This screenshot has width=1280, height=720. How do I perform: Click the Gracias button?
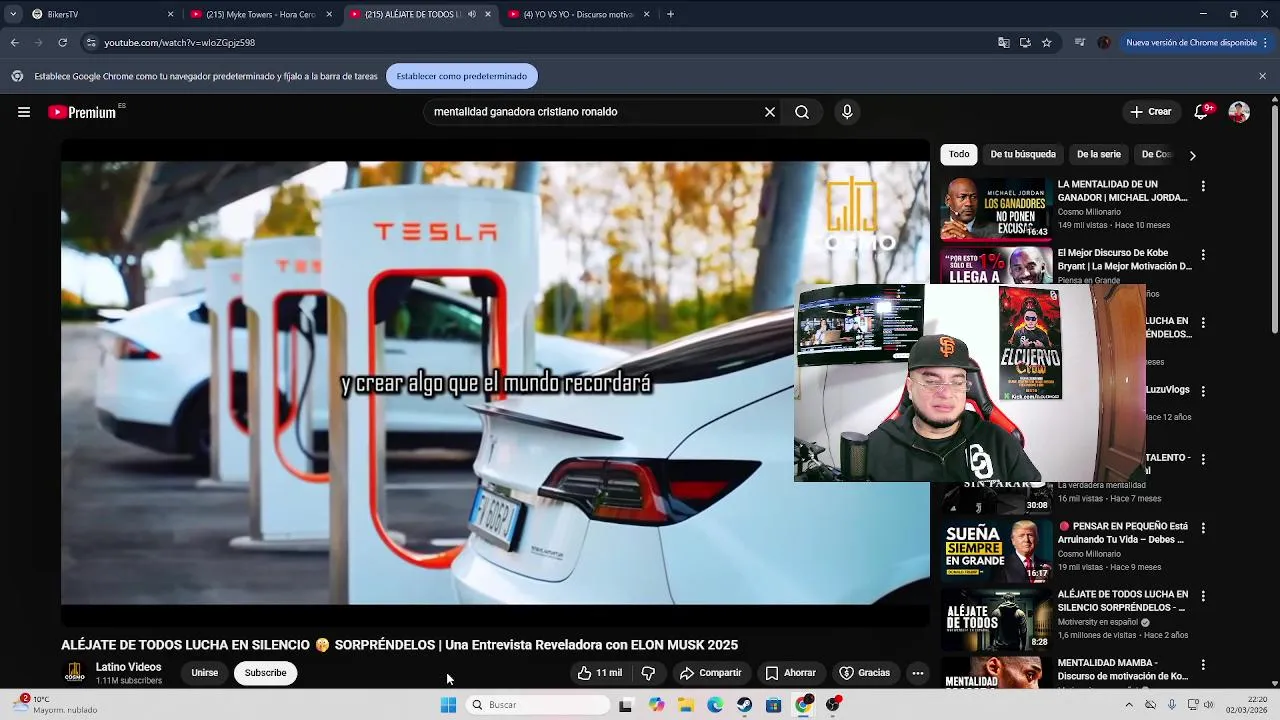(864, 673)
